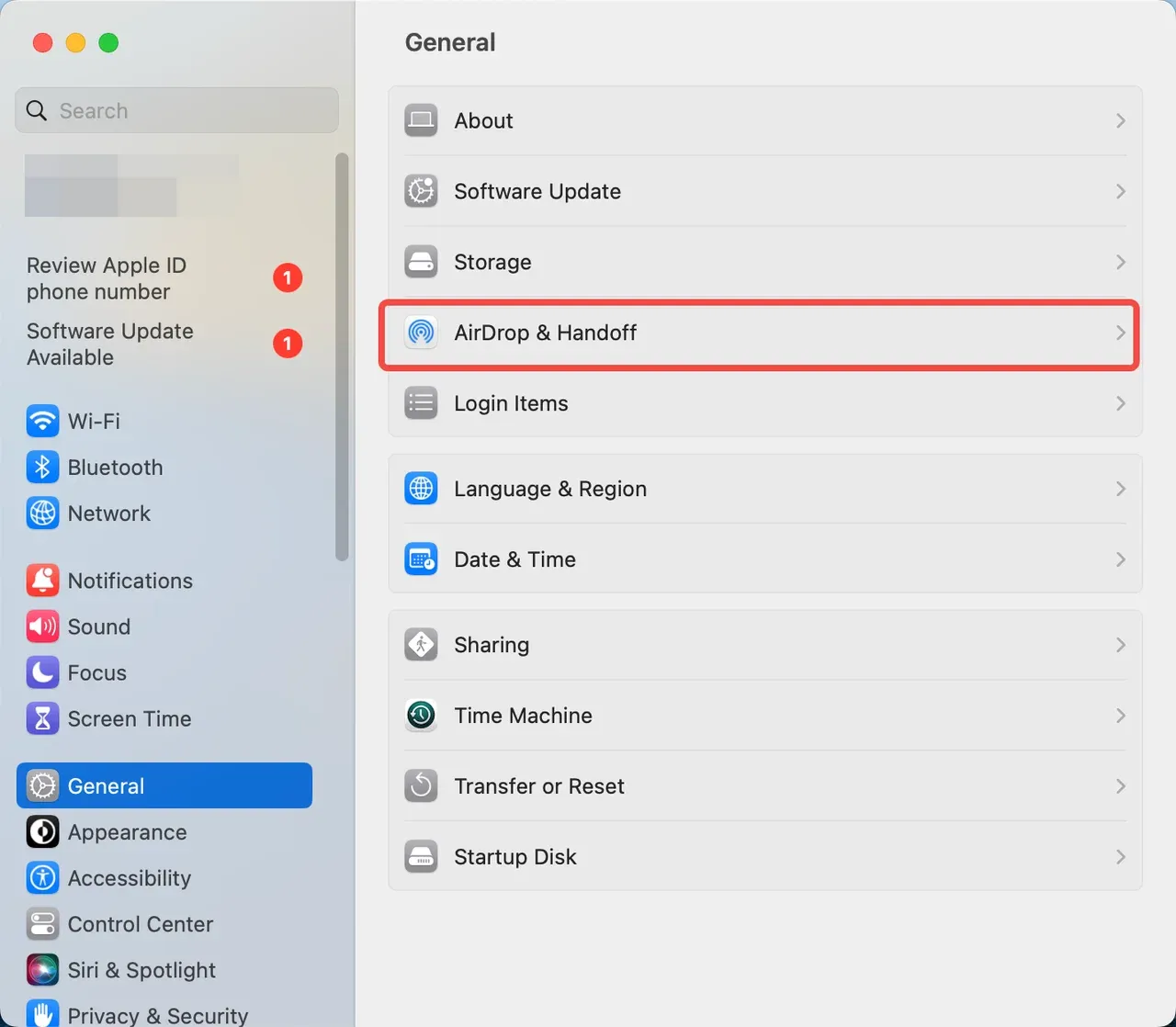Click the search magnifying glass icon

click(37, 111)
